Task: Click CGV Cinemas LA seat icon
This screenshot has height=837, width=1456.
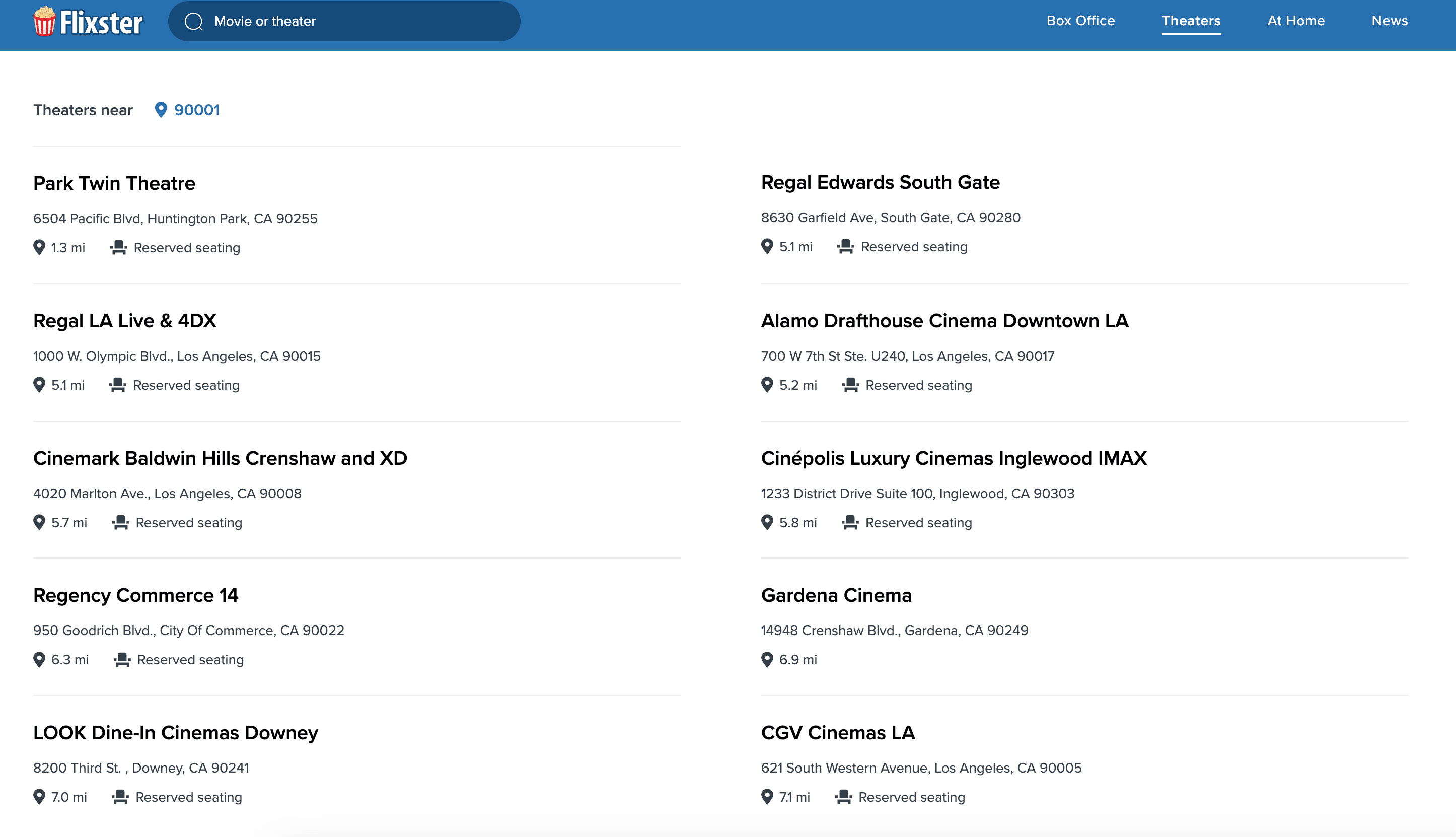Action: 843,797
